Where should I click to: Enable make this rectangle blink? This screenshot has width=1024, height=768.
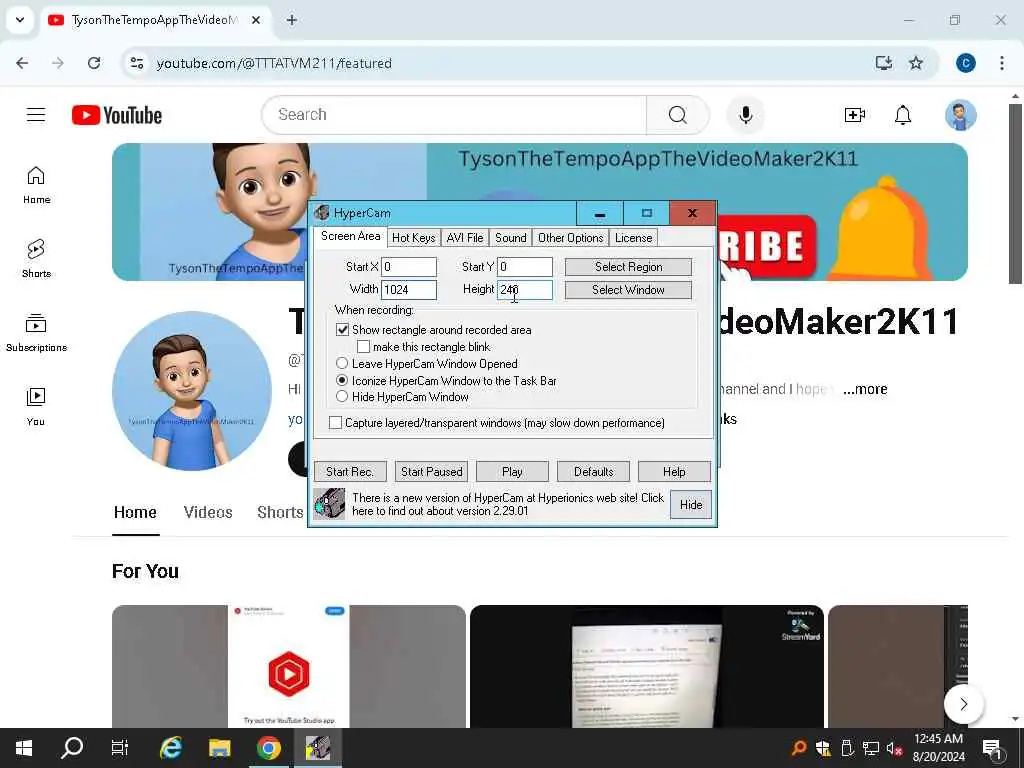click(x=364, y=347)
